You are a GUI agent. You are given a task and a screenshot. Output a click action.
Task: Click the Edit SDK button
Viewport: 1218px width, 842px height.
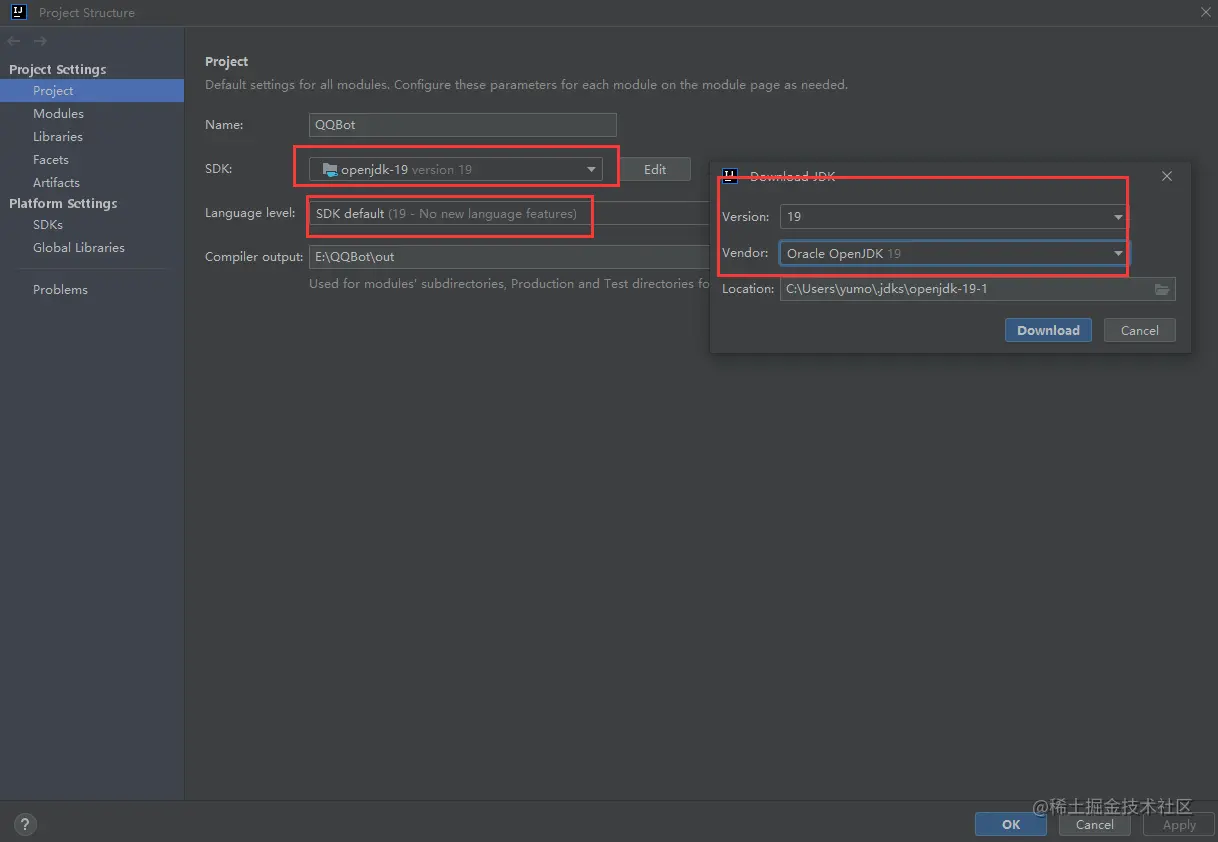point(655,169)
